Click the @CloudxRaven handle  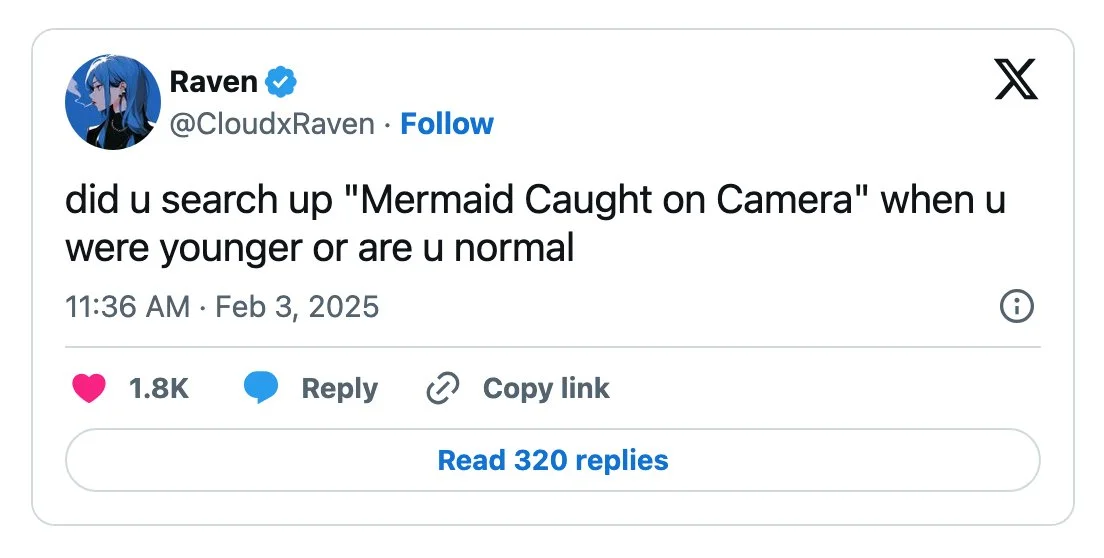pos(272,124)
